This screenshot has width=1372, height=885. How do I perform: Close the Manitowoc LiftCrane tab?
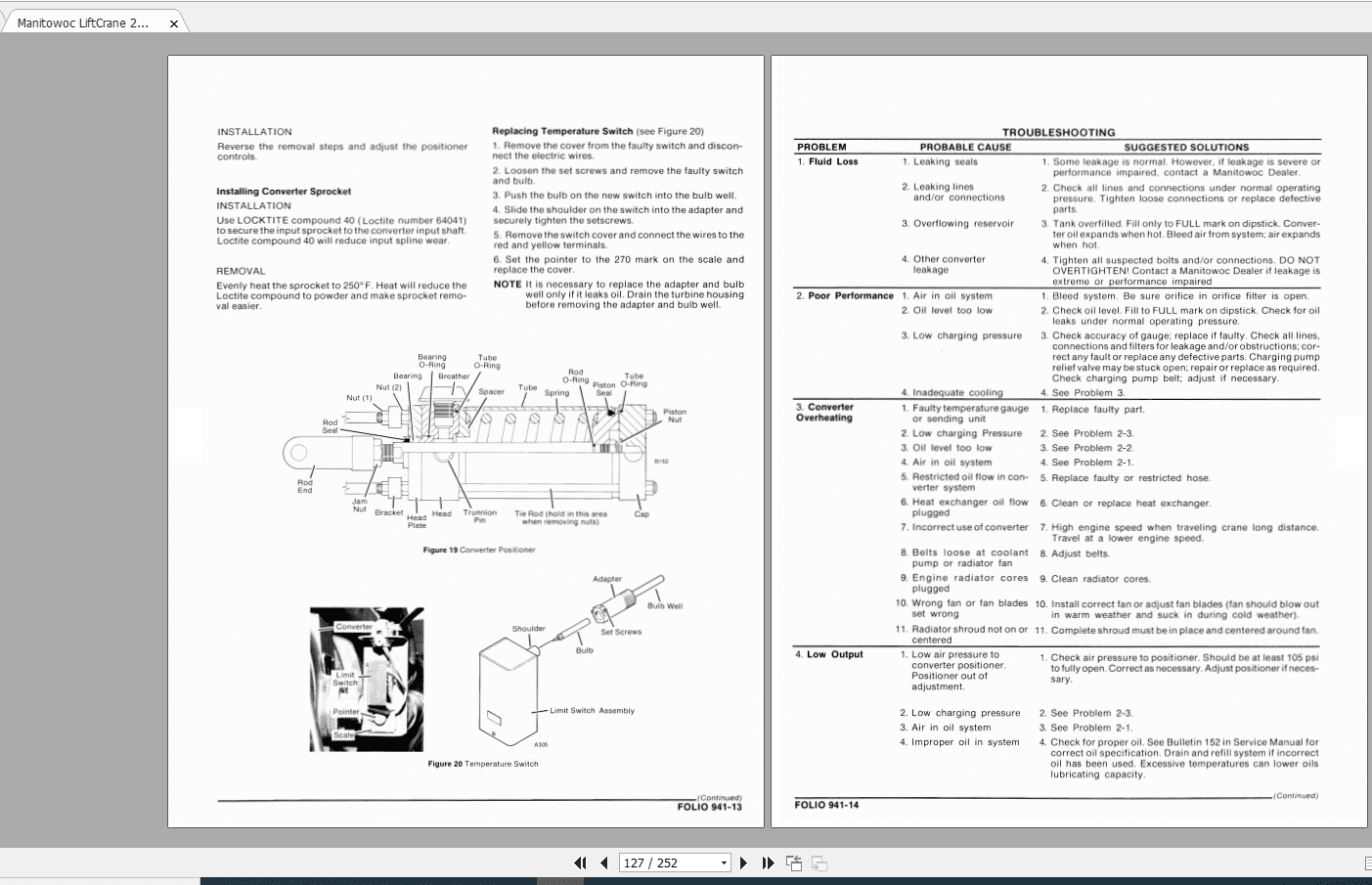click(x=173, y=22)
